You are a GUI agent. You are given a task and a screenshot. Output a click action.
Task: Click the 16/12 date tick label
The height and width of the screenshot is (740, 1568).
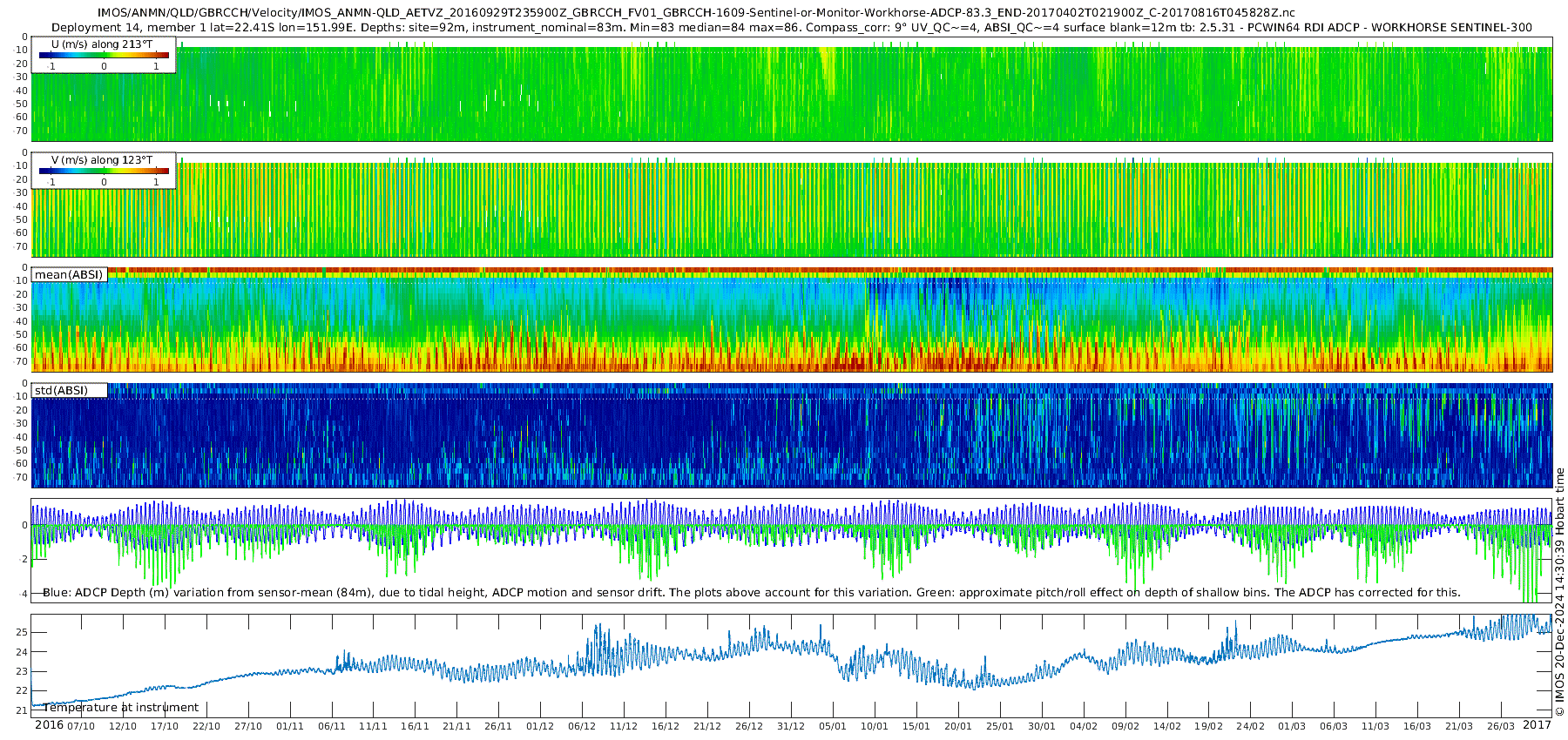(x=666, y=726)
